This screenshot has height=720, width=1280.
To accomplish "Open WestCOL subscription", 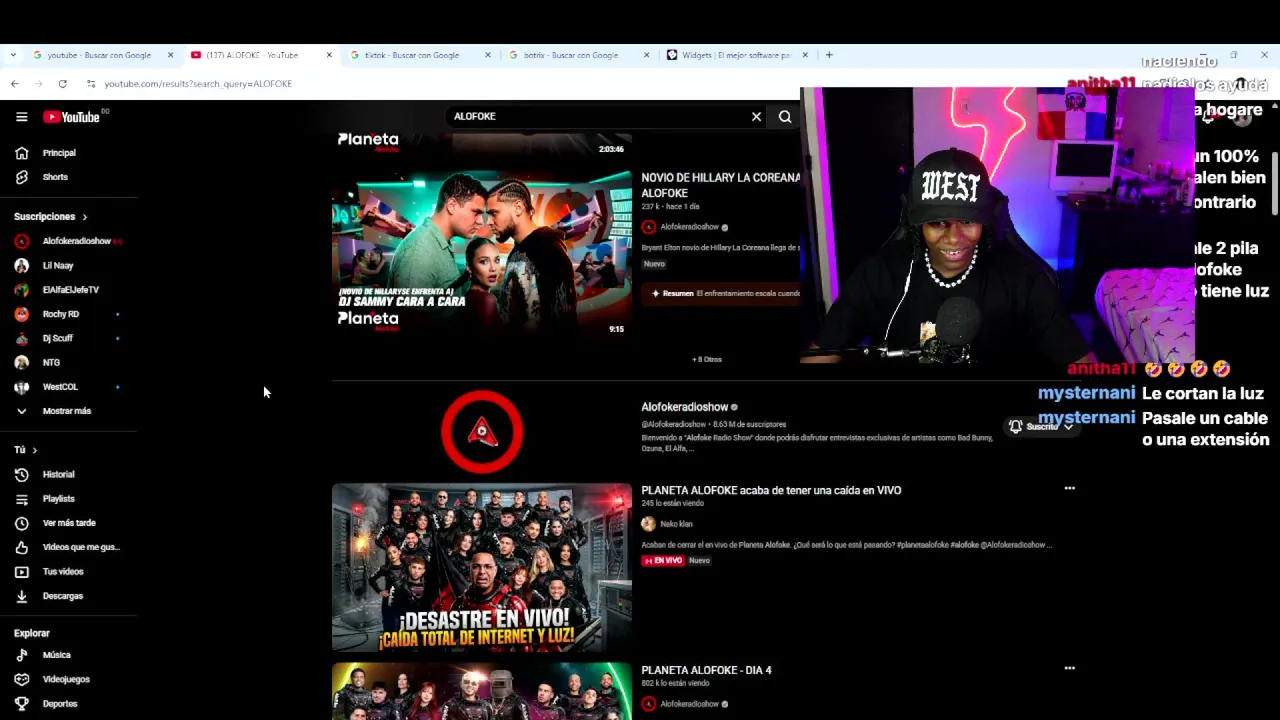I will [x=60, y=387].
